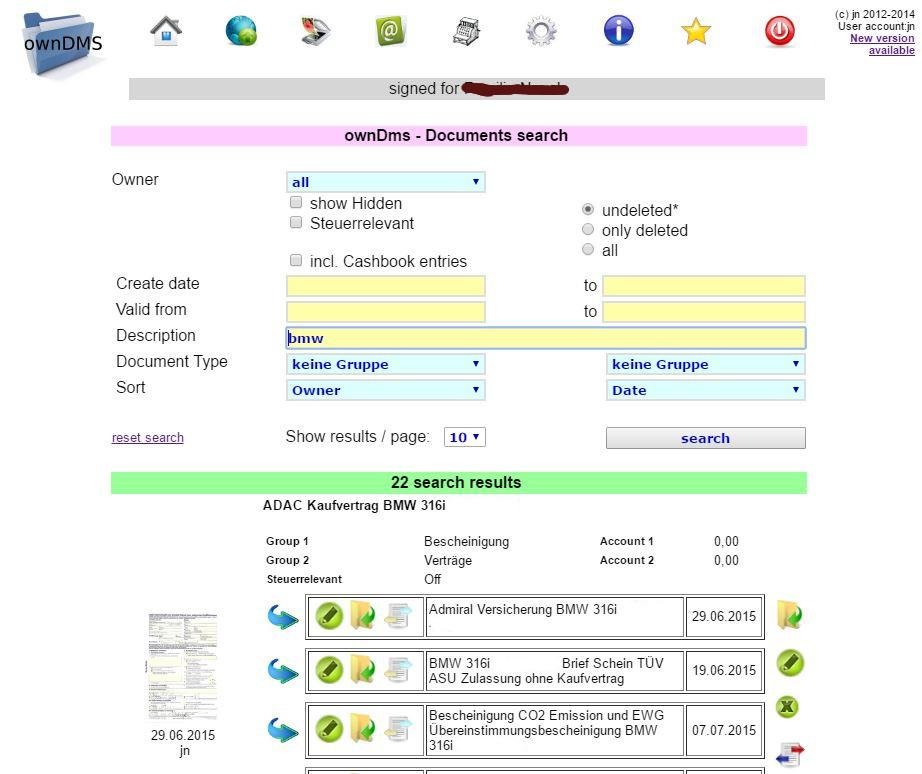Check the Steuerrelevant checkbox
Screen dimensions: 922x774
(x=296, y=222)
